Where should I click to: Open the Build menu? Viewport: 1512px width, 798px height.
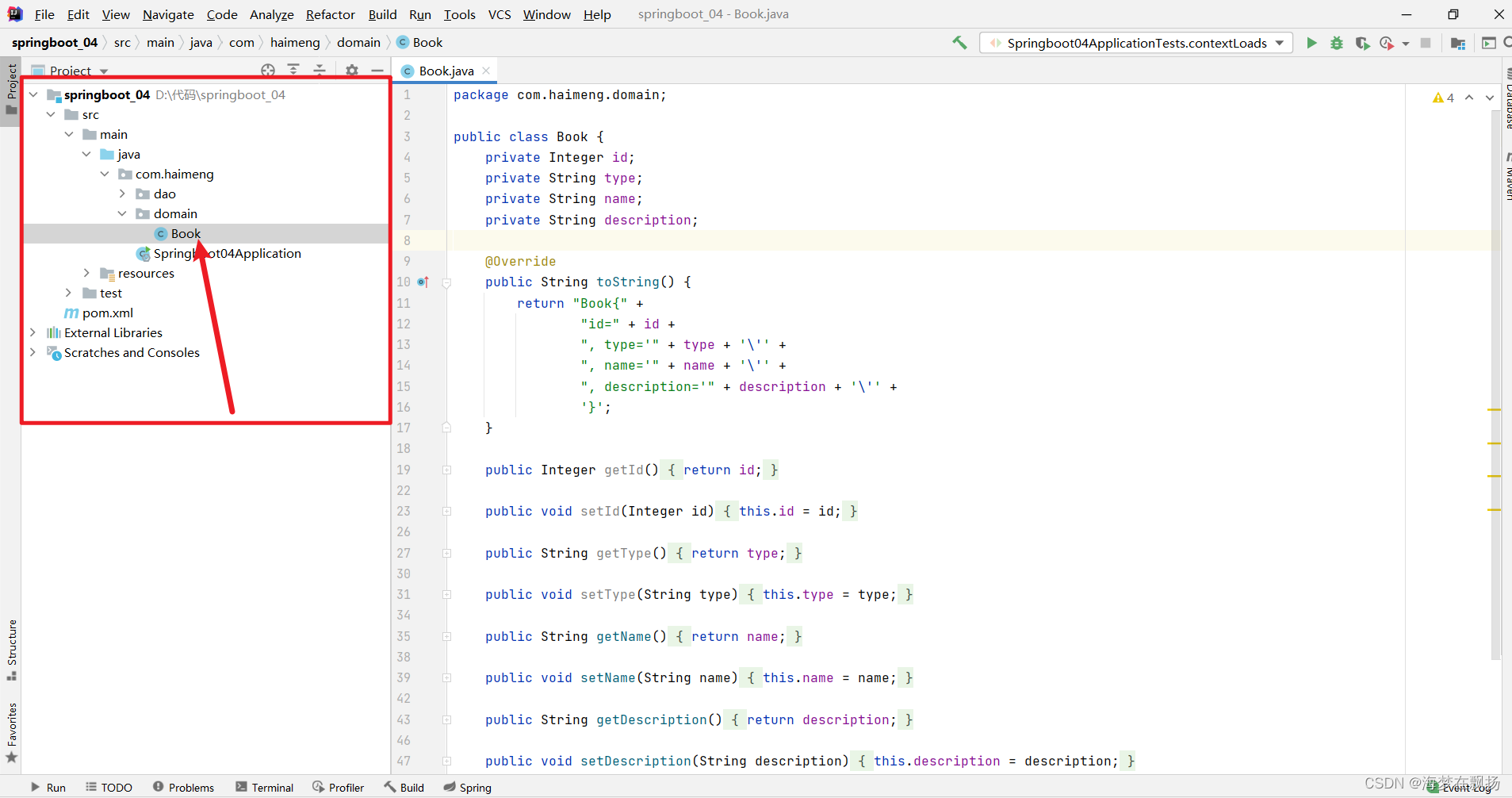pyautogui.click(x=382, y=14)
